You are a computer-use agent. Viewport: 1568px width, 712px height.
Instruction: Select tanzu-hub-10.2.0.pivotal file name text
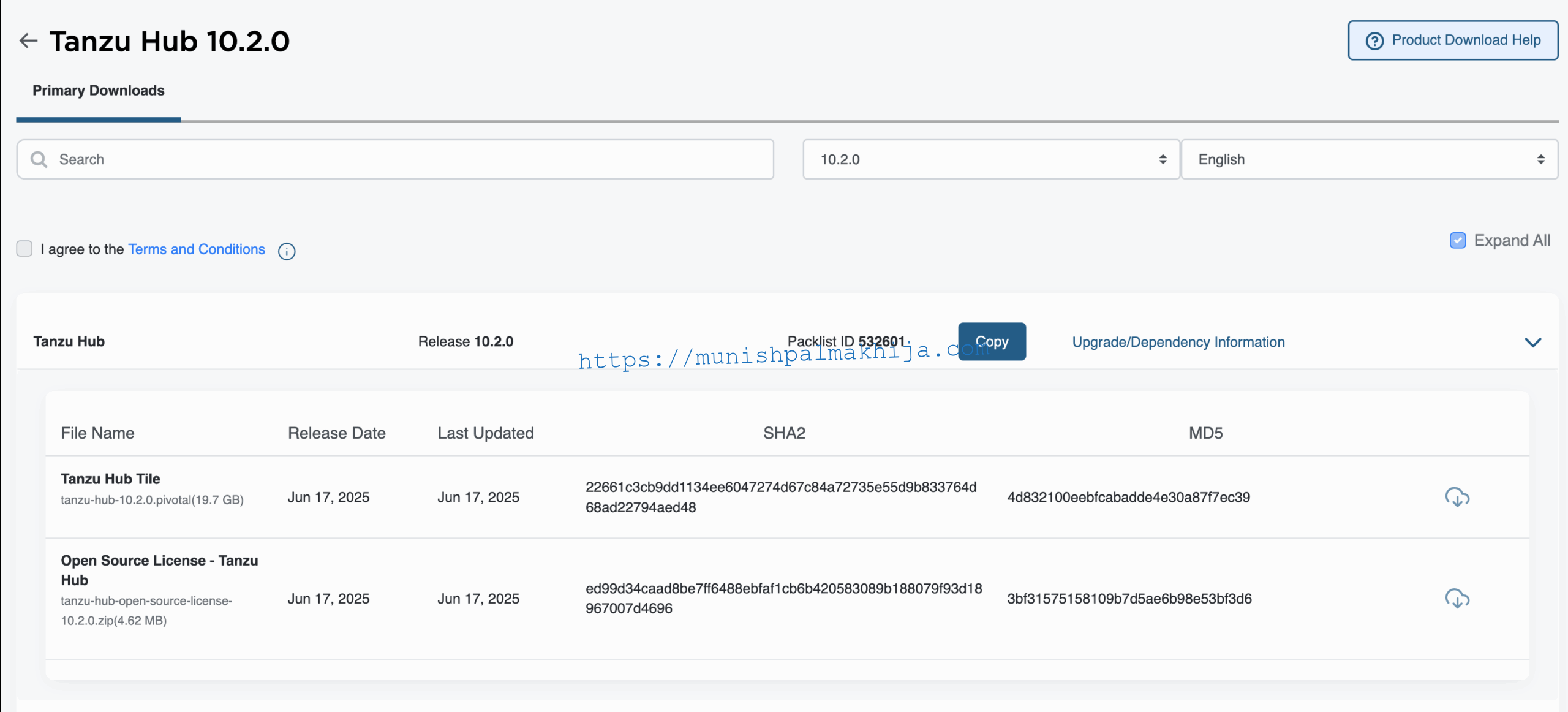coord(152,500)
